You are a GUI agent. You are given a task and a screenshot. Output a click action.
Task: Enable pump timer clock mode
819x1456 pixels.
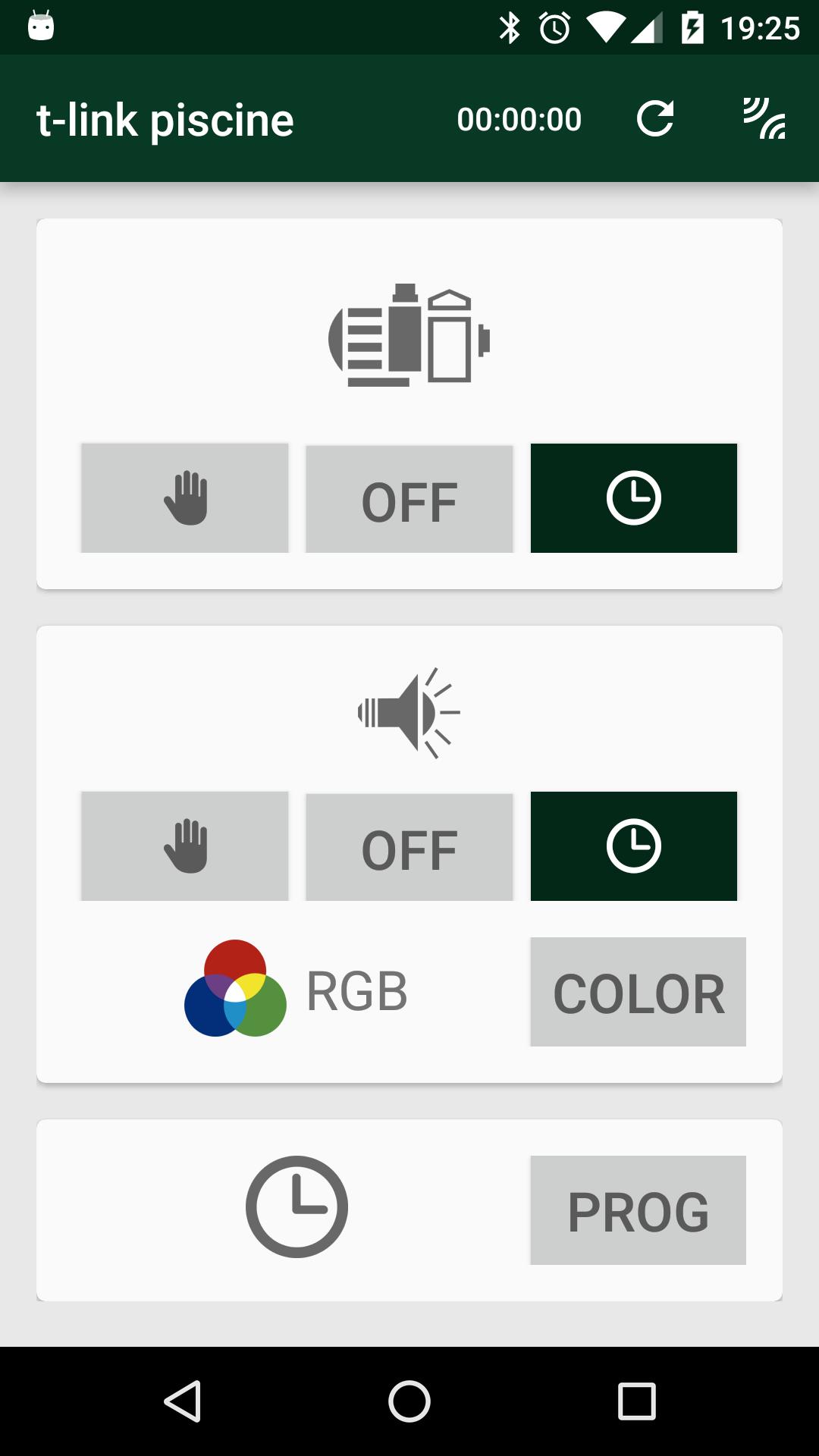634,498
